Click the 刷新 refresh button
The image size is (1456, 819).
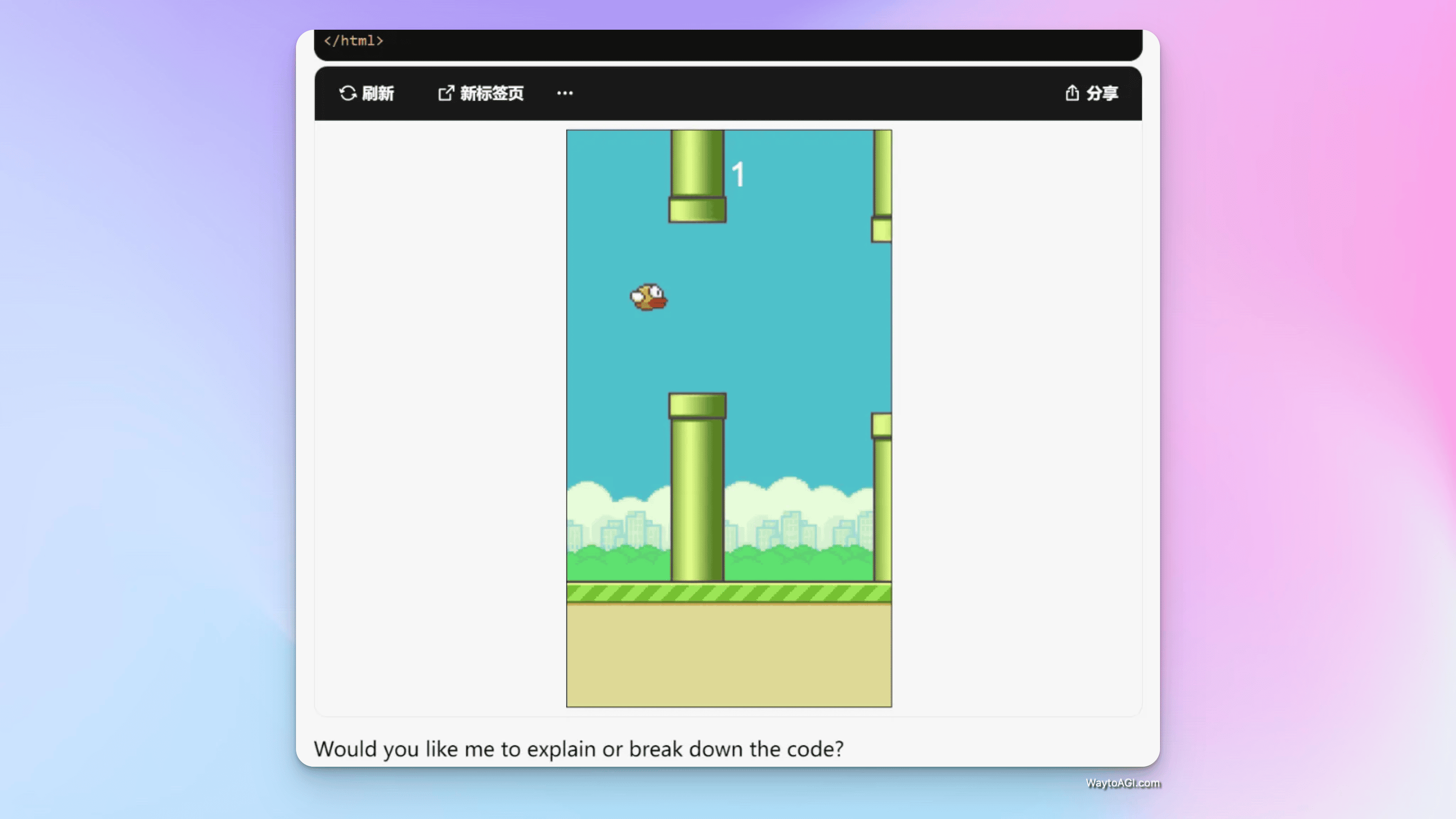coord(366,93)
